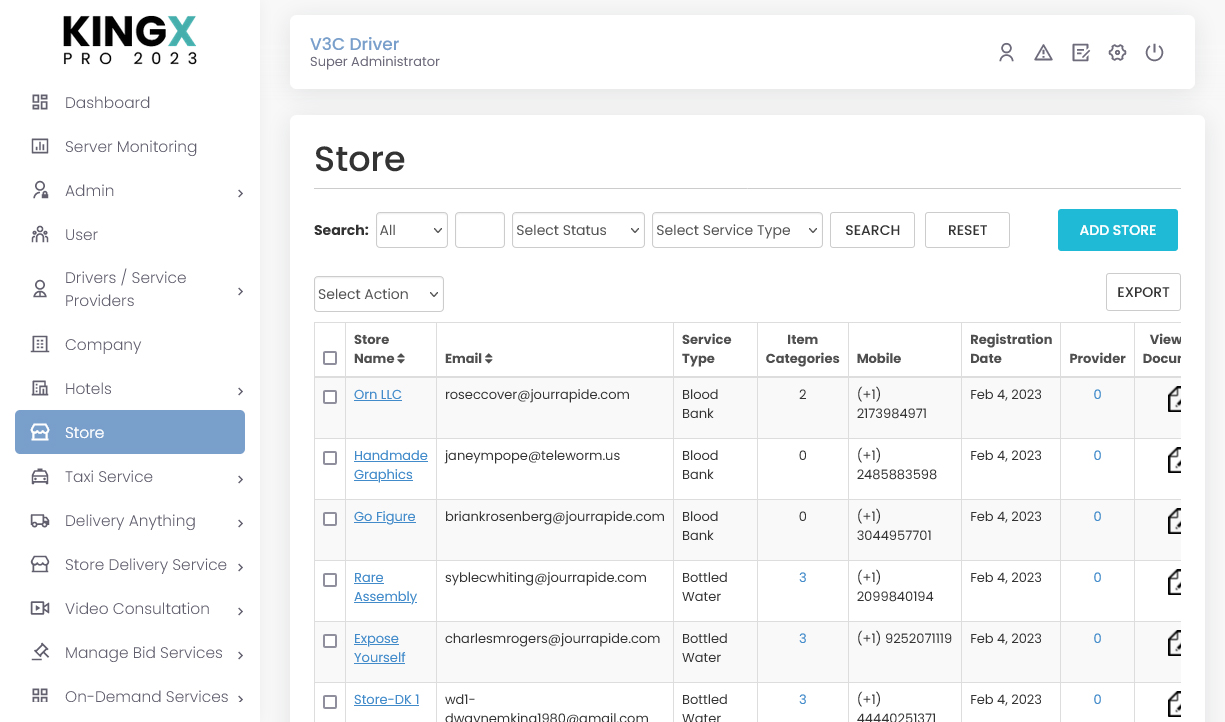
Task: Open the document icon for Handmade Graphics
Action: 1174,460
